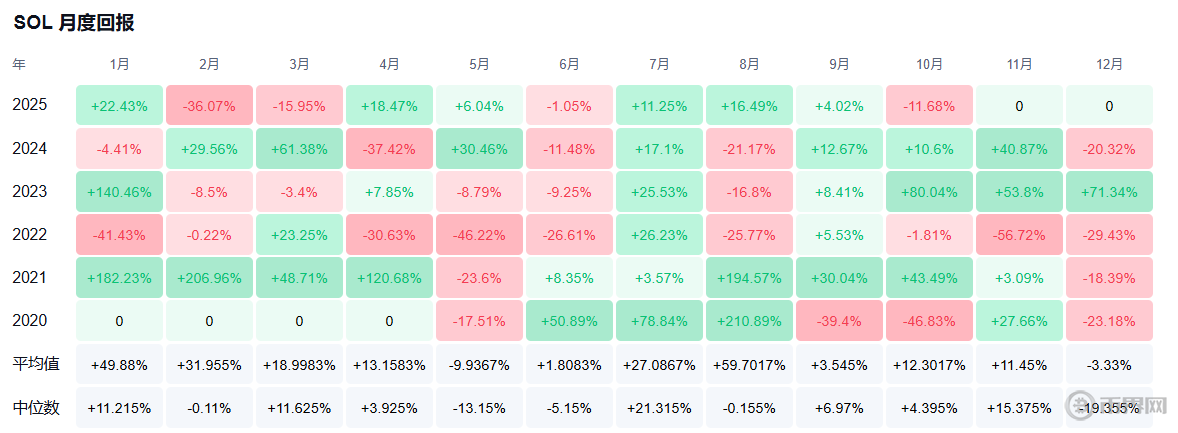Select the +140.46% green cell
The height and width of the screenshot is (433, 1178).
point(120,192)
